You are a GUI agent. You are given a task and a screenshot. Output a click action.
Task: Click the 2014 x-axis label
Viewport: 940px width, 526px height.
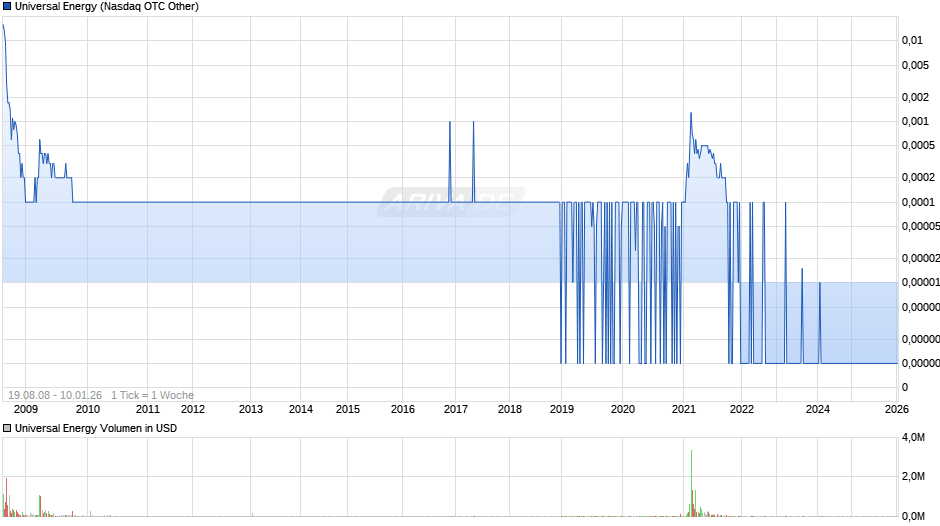tap(301, 409)
